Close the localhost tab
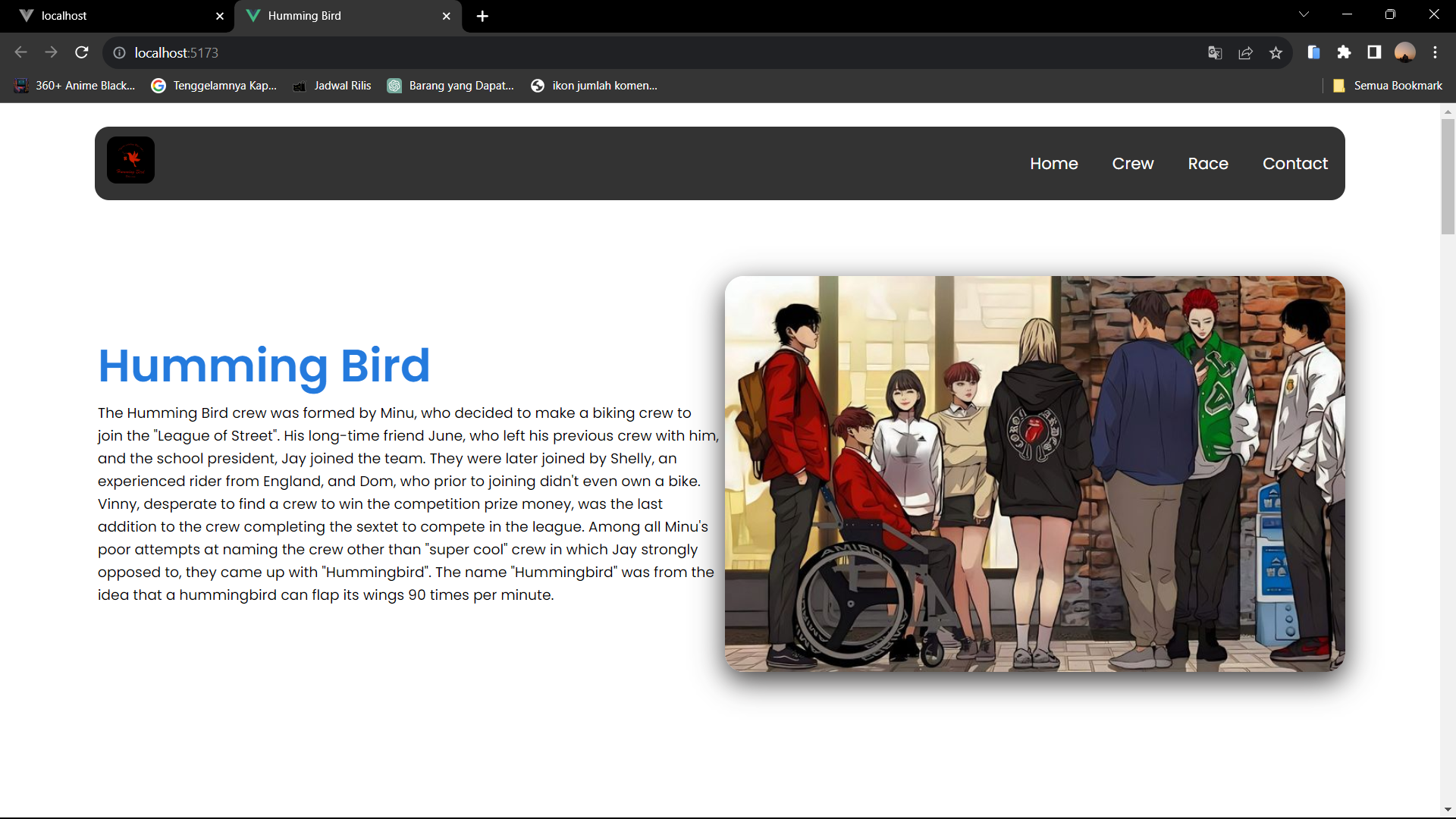Image resolution: width=1456 pixels, height=819 pixels. point(220,16)
